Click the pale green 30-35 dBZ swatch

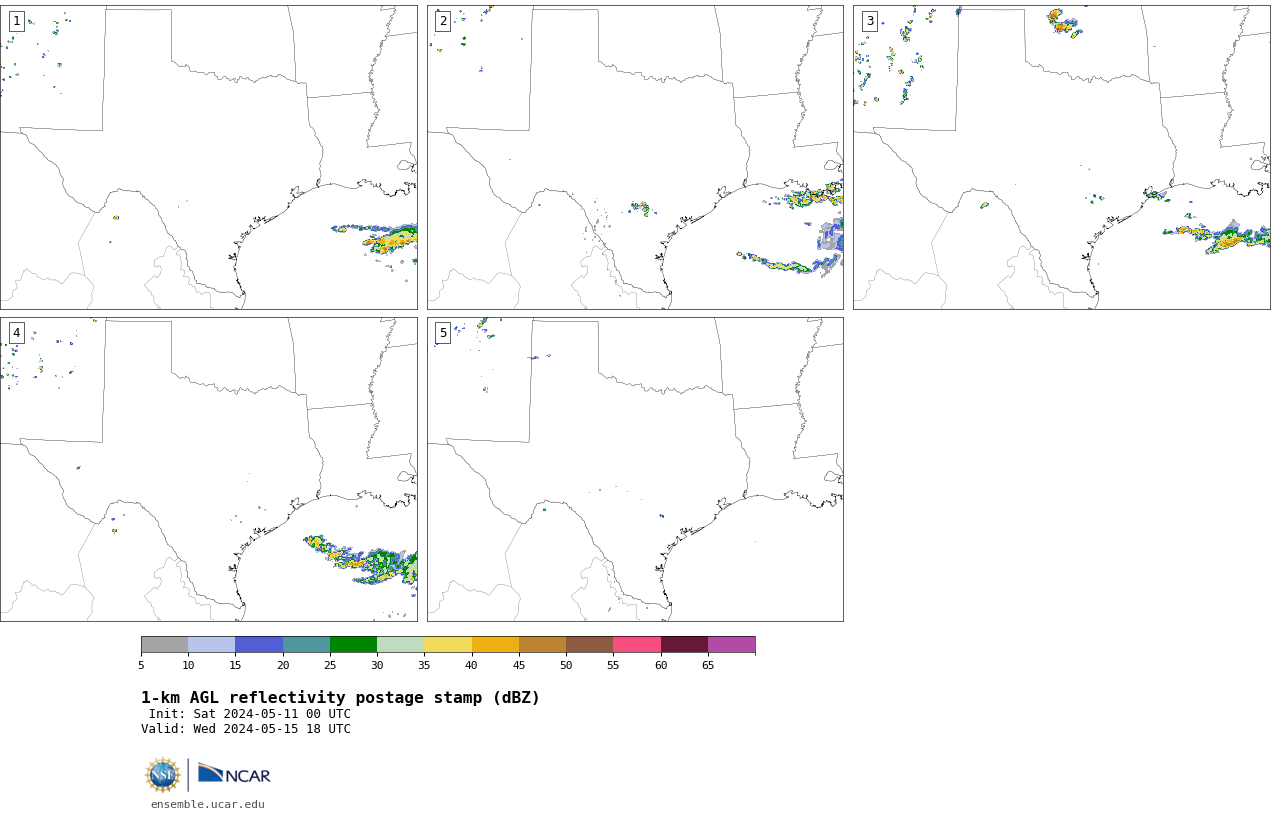pyautogui.click(x=400, y=645)
